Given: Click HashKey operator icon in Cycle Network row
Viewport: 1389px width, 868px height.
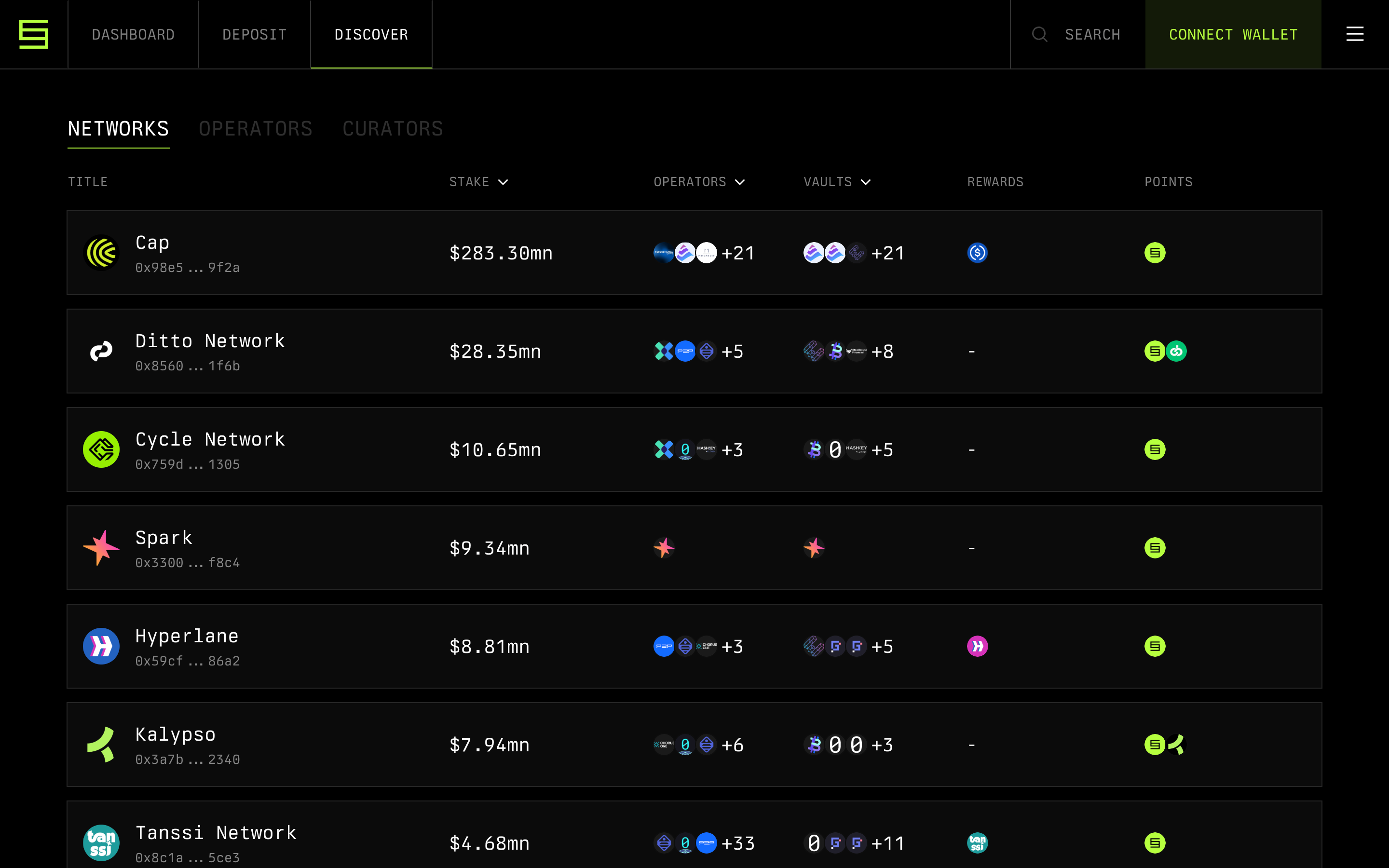Looking at the screenshot, I should pyautogui.click(x=707, y=449).
